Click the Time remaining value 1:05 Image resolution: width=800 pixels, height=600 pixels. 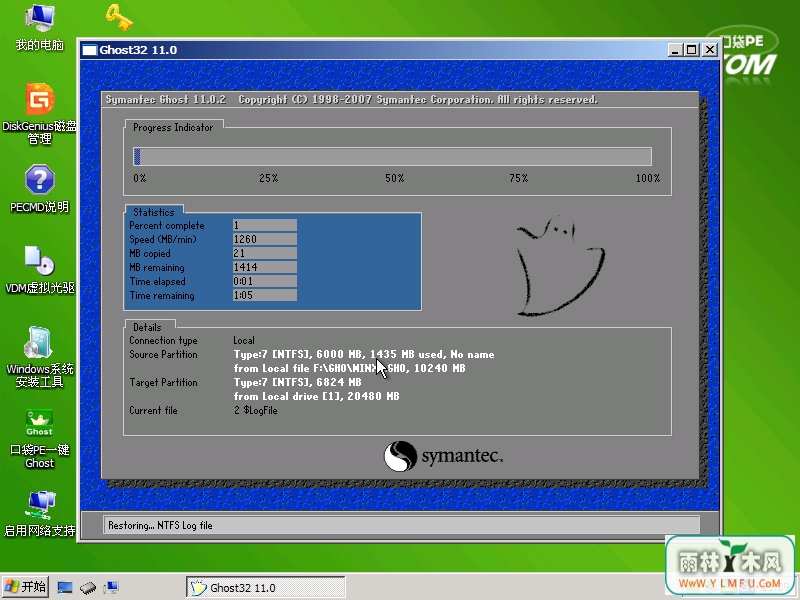[x=265, y=295]
